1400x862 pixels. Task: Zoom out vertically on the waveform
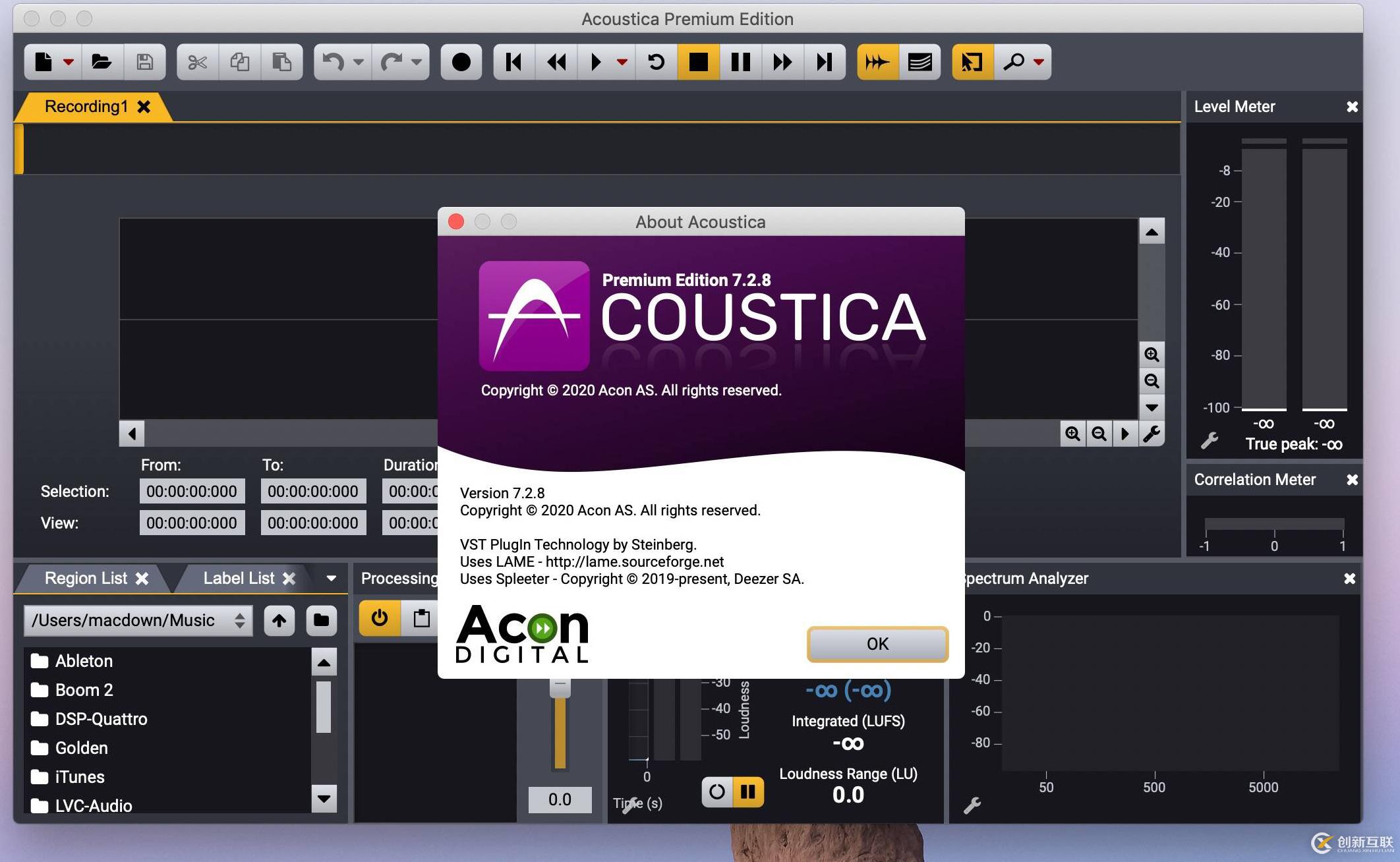pyautogui.click(x=1152, y=381)
